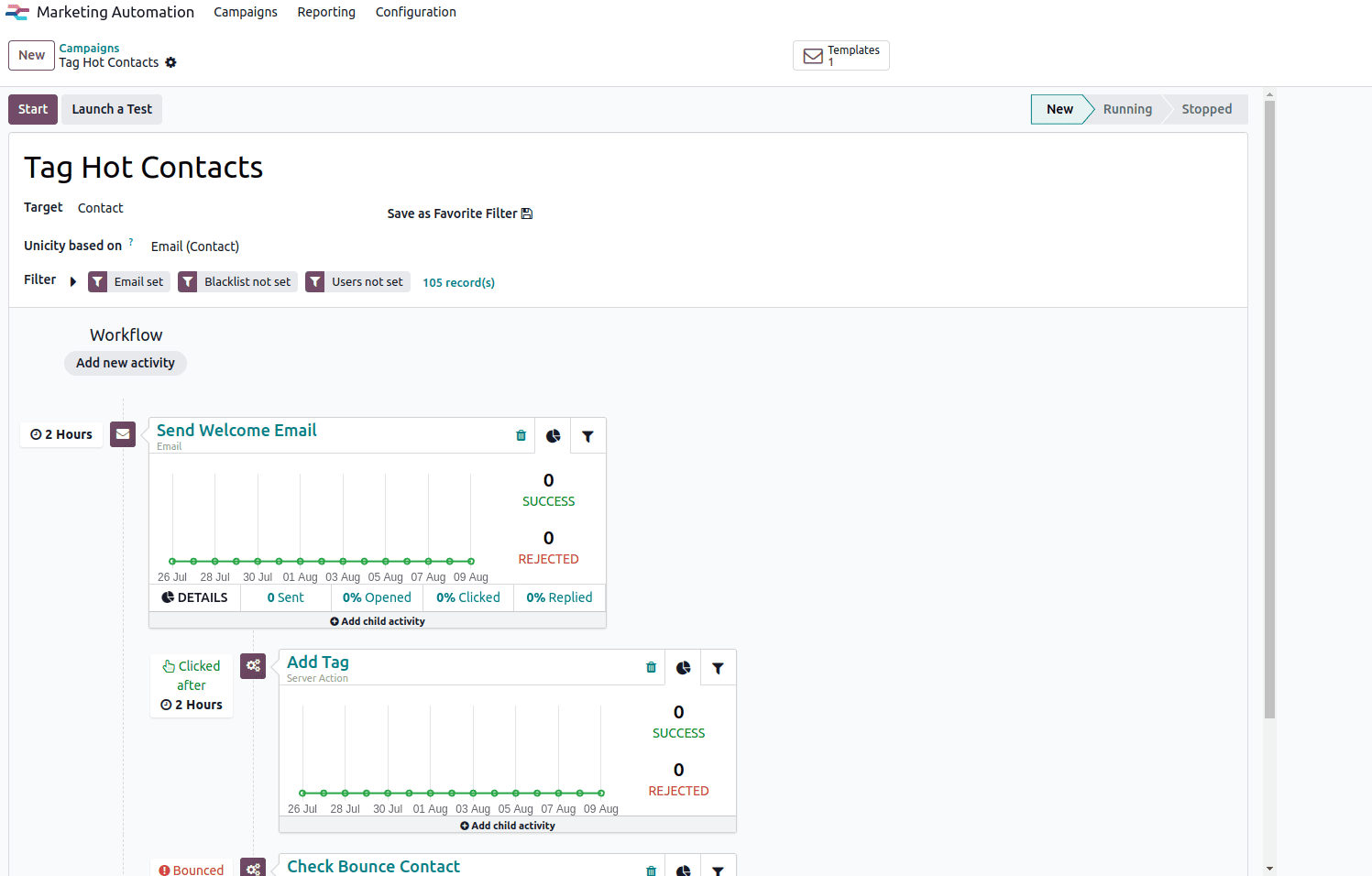
Task: Open the Reporting menu
Action: point(326,12)
